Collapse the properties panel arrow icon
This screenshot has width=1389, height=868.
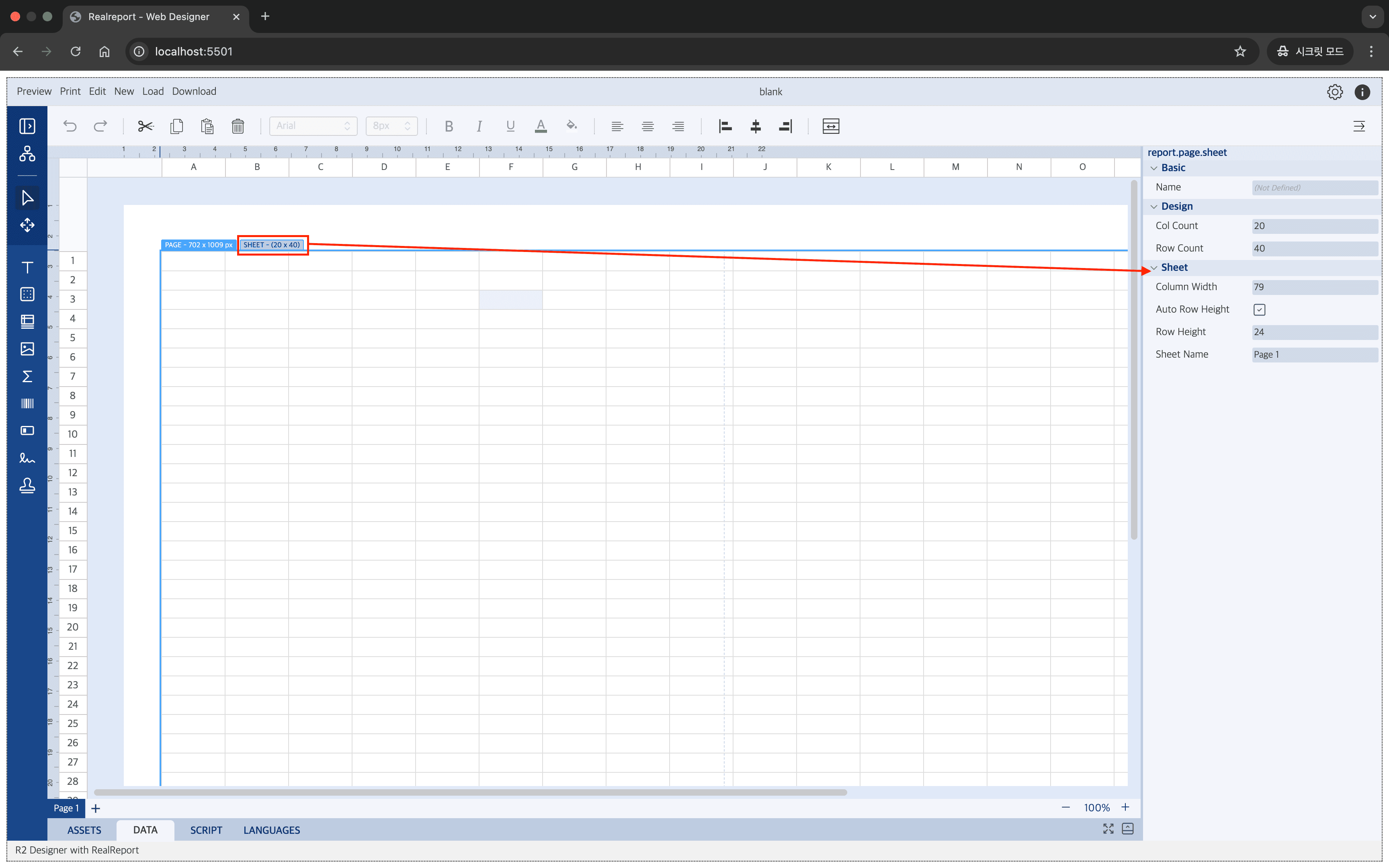tap(1358, 126)
